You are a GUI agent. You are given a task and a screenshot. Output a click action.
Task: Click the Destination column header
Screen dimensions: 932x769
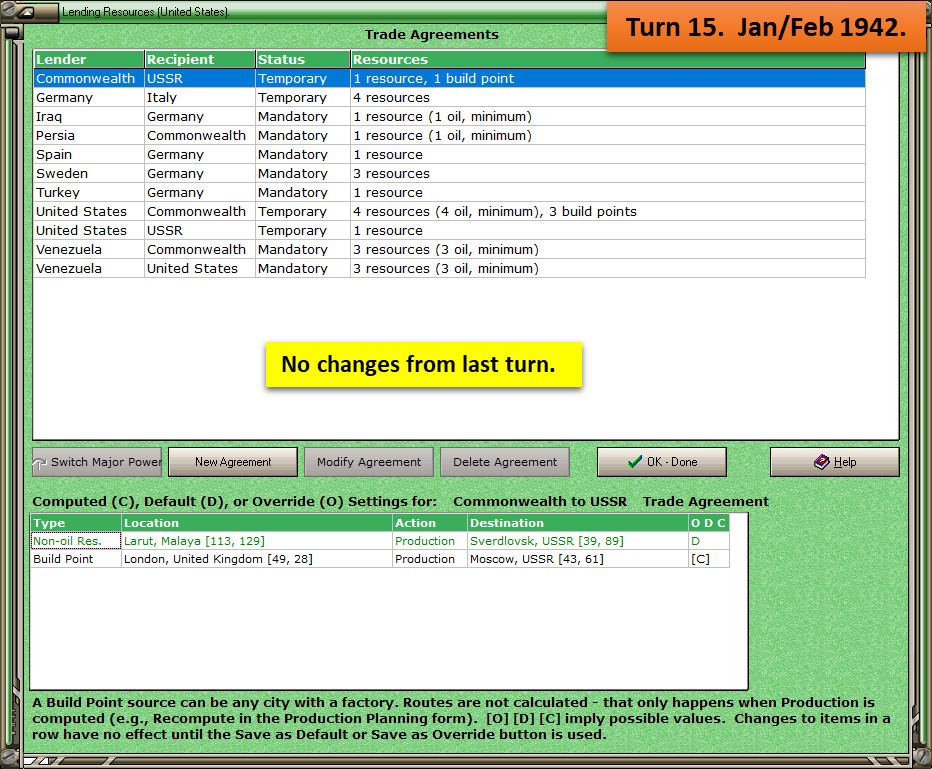pyautogui.click(x=578, y=523)
